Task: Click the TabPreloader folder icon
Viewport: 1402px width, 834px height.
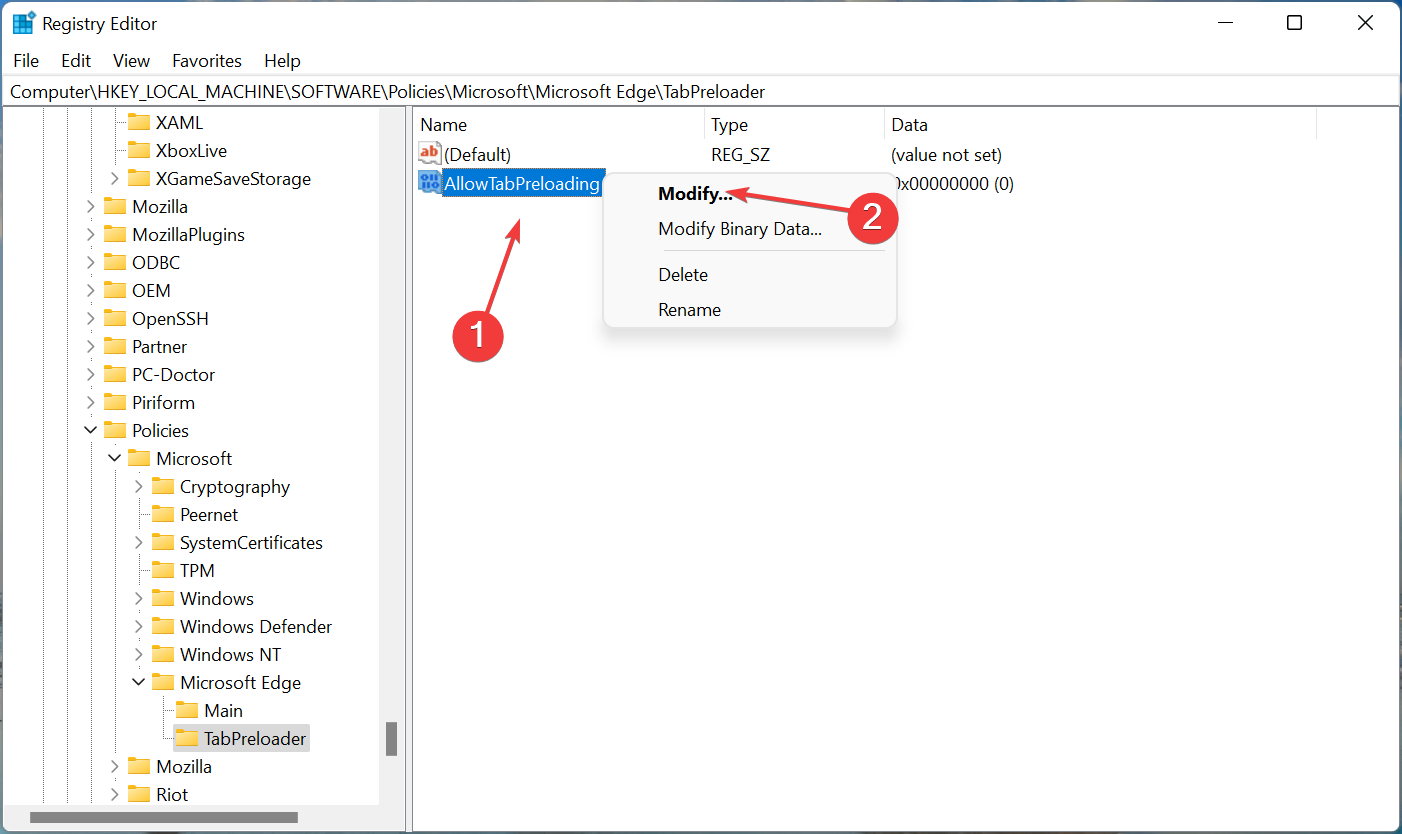Action: coord(186,738)
